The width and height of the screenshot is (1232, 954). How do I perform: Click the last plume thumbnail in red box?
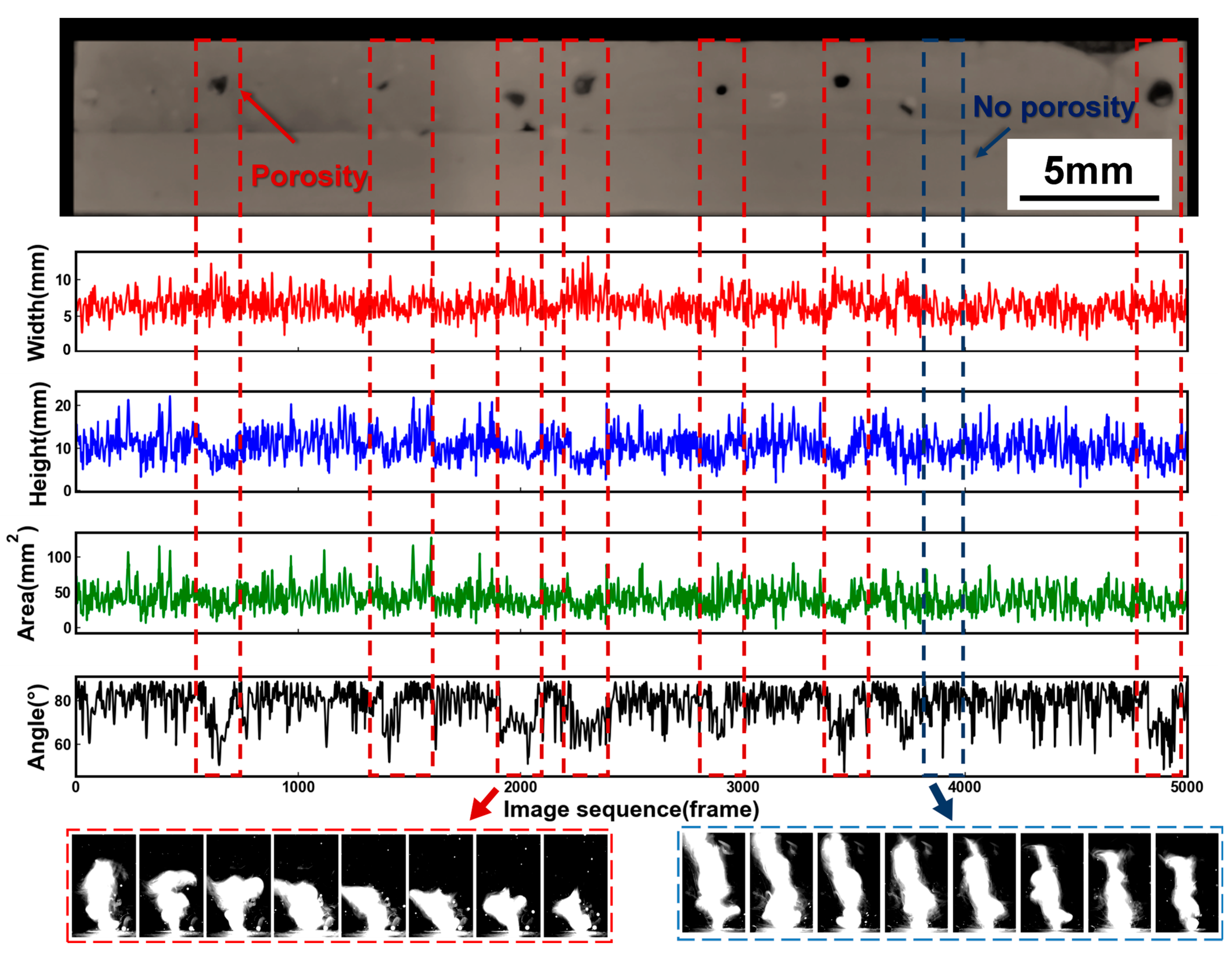[576, 886]
